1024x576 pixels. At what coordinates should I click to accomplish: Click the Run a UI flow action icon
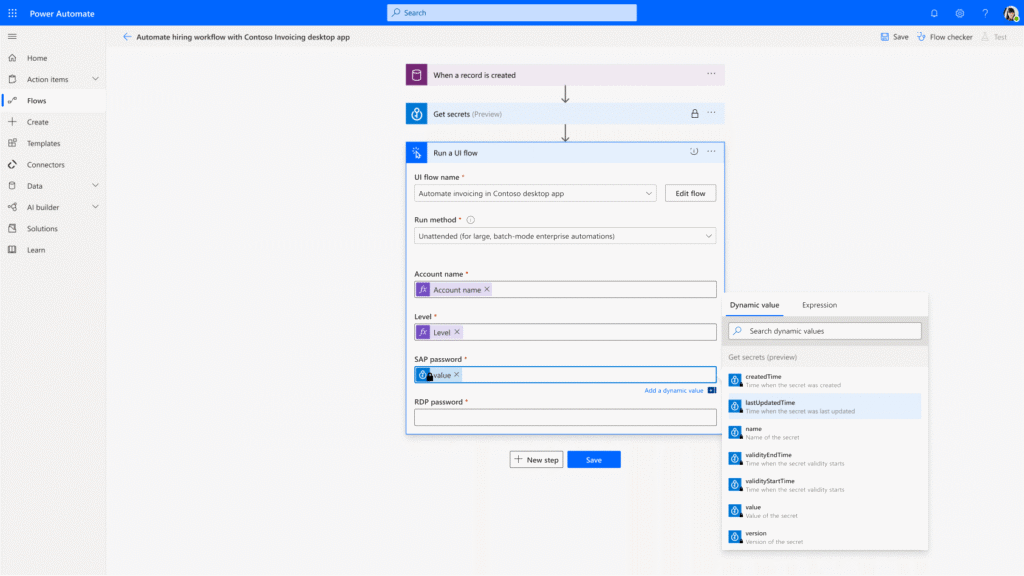point(417,153)
